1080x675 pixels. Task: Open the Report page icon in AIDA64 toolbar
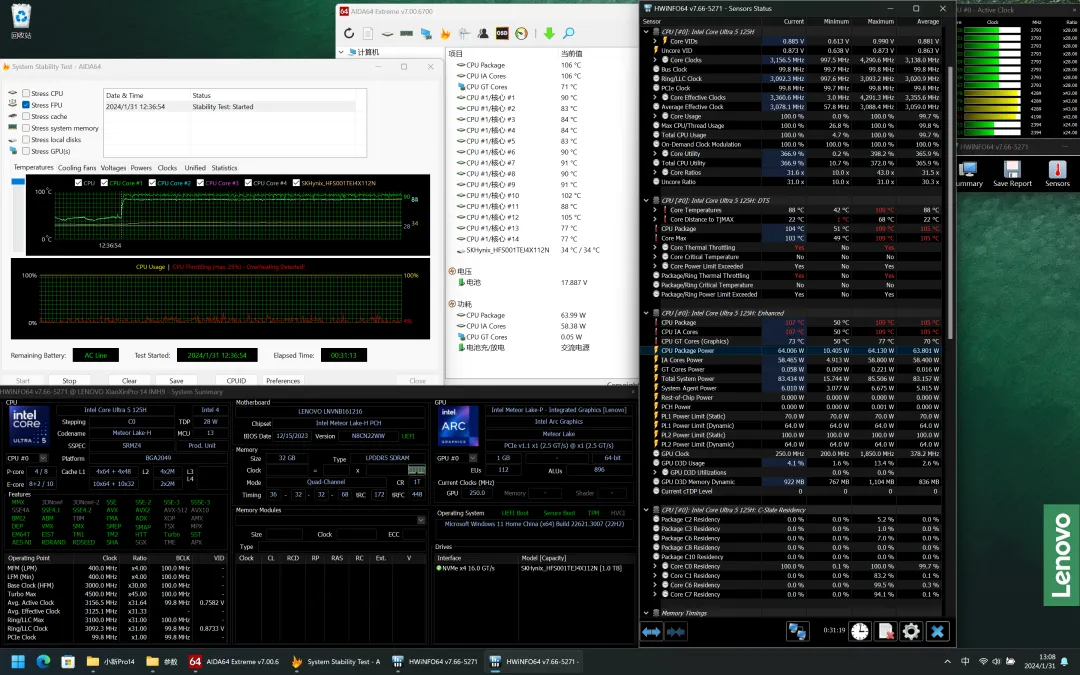point(368,33)
